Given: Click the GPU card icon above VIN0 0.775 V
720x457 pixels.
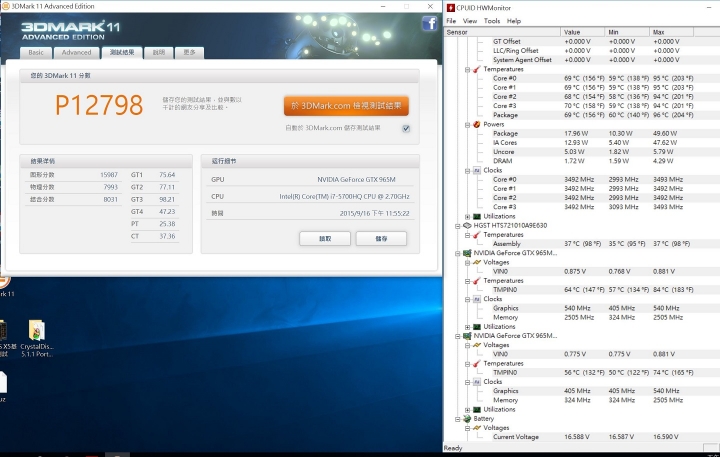Looking at the screenshot, I should pos(467,335).
